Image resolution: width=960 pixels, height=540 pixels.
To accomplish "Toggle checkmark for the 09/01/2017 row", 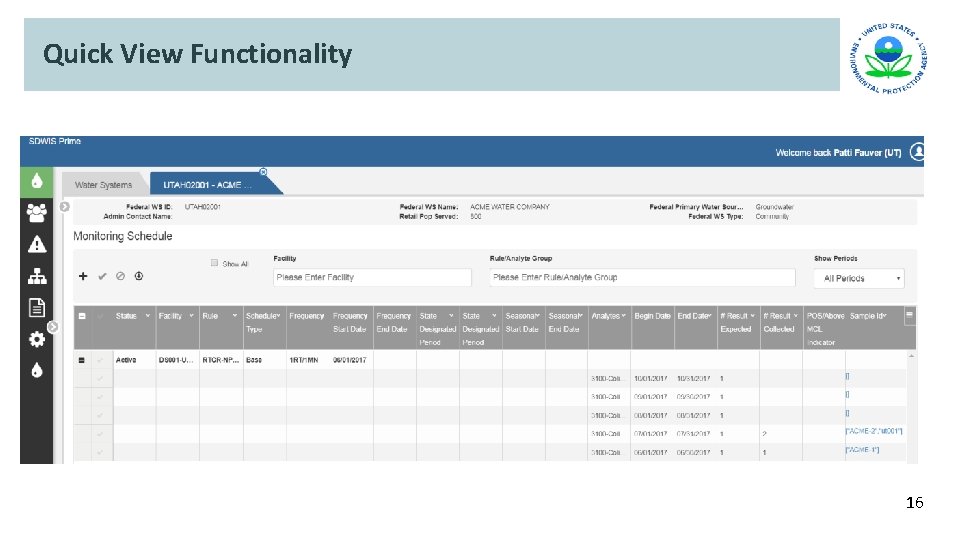I will pyautogui.click(x=100, y=397).
